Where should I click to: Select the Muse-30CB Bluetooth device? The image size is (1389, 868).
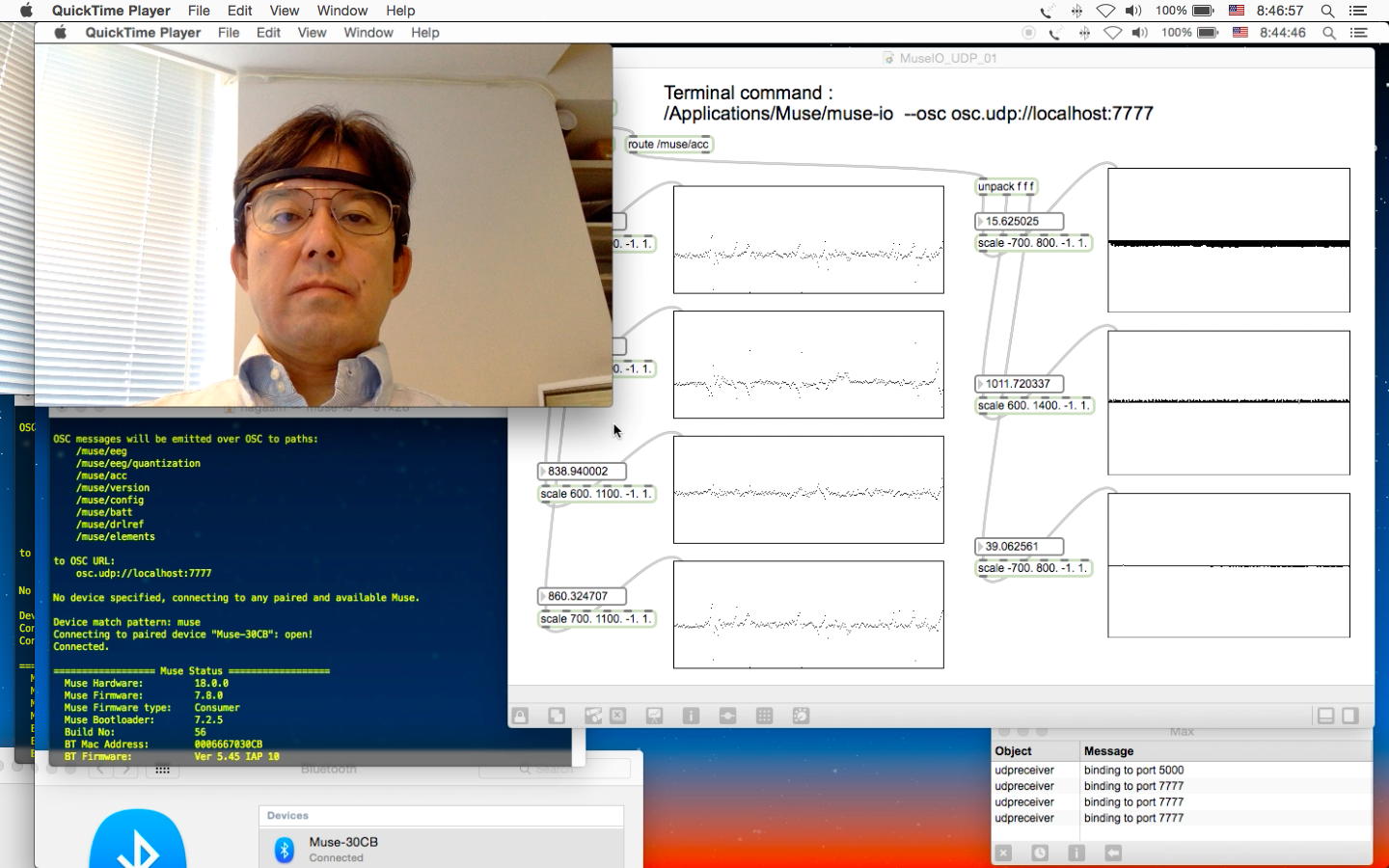(x=343, y=848)
